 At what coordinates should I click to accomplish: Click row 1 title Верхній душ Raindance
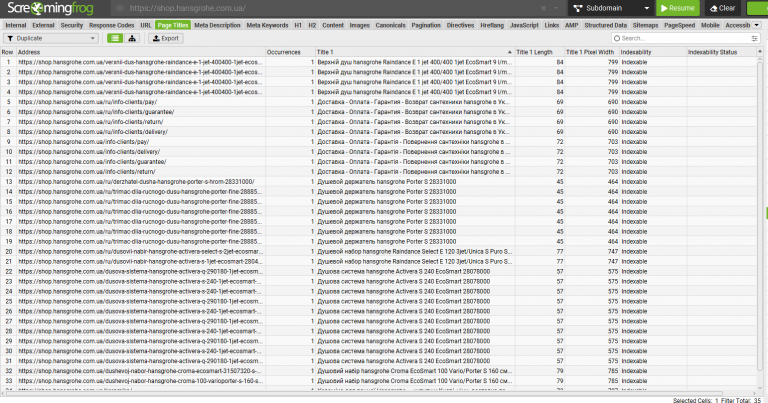[414, 62]
